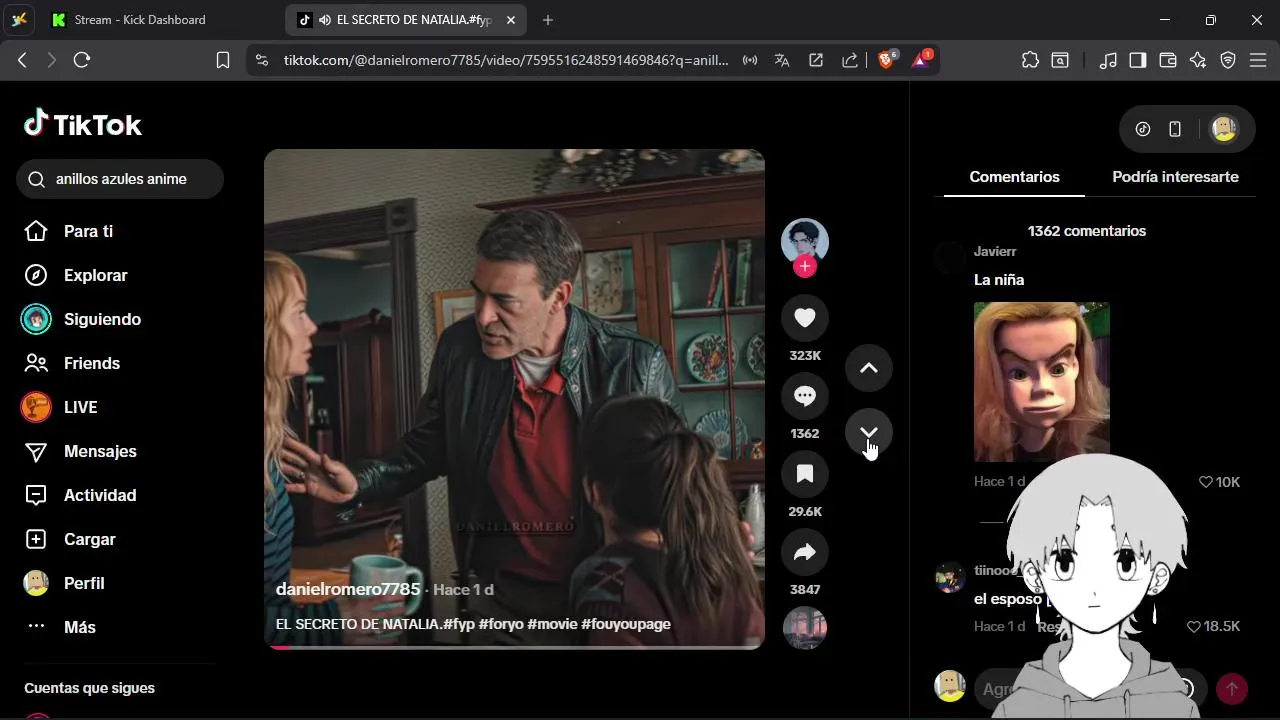Like the comment with 18.5K likes
Image resolution: width=1280 pixels, height=720 pixels.
click(1193, 626)
